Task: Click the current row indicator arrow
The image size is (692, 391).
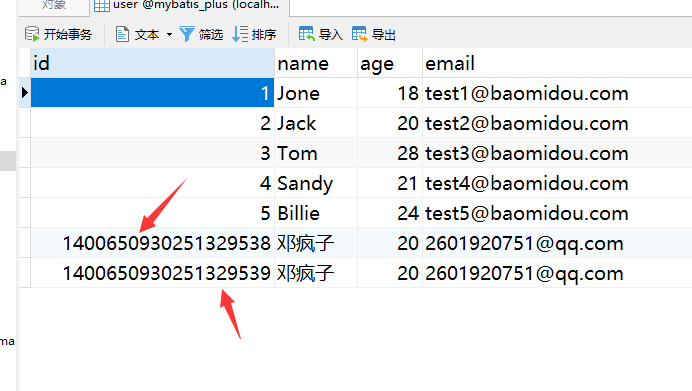Action: [25, 93]
